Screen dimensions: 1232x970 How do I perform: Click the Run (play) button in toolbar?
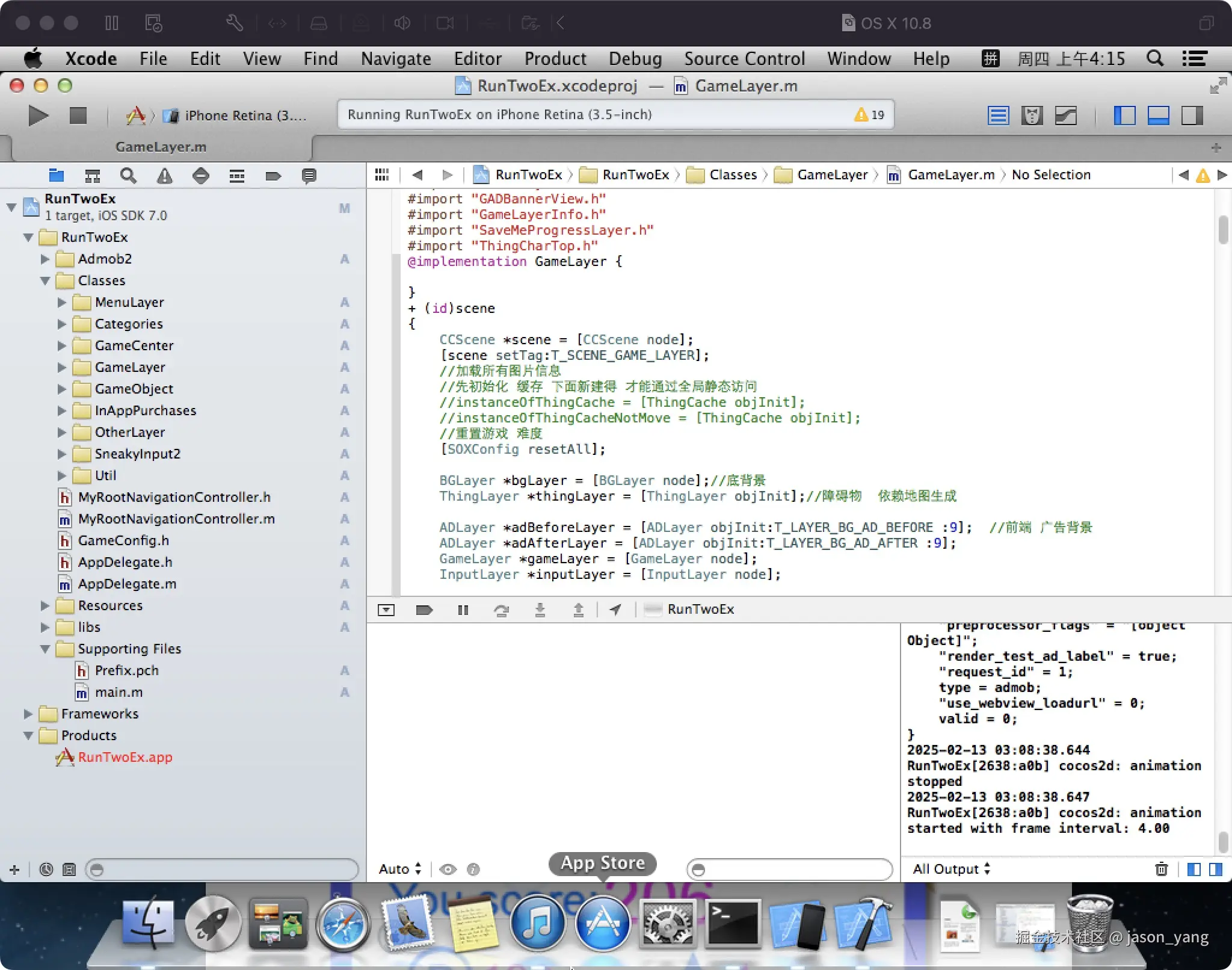click(38, 115)
